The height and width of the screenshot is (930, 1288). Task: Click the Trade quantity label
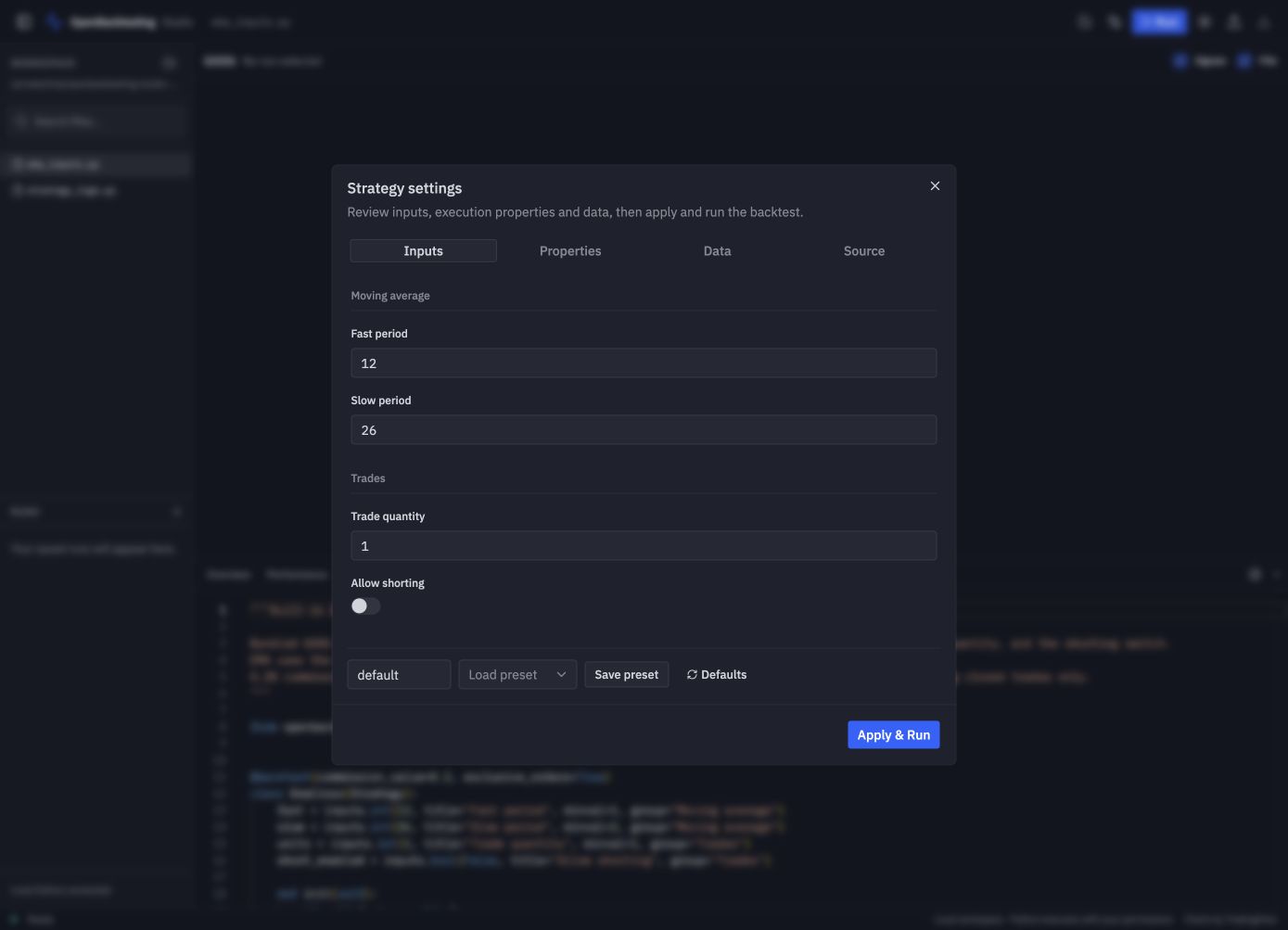(x=388, y=516)
